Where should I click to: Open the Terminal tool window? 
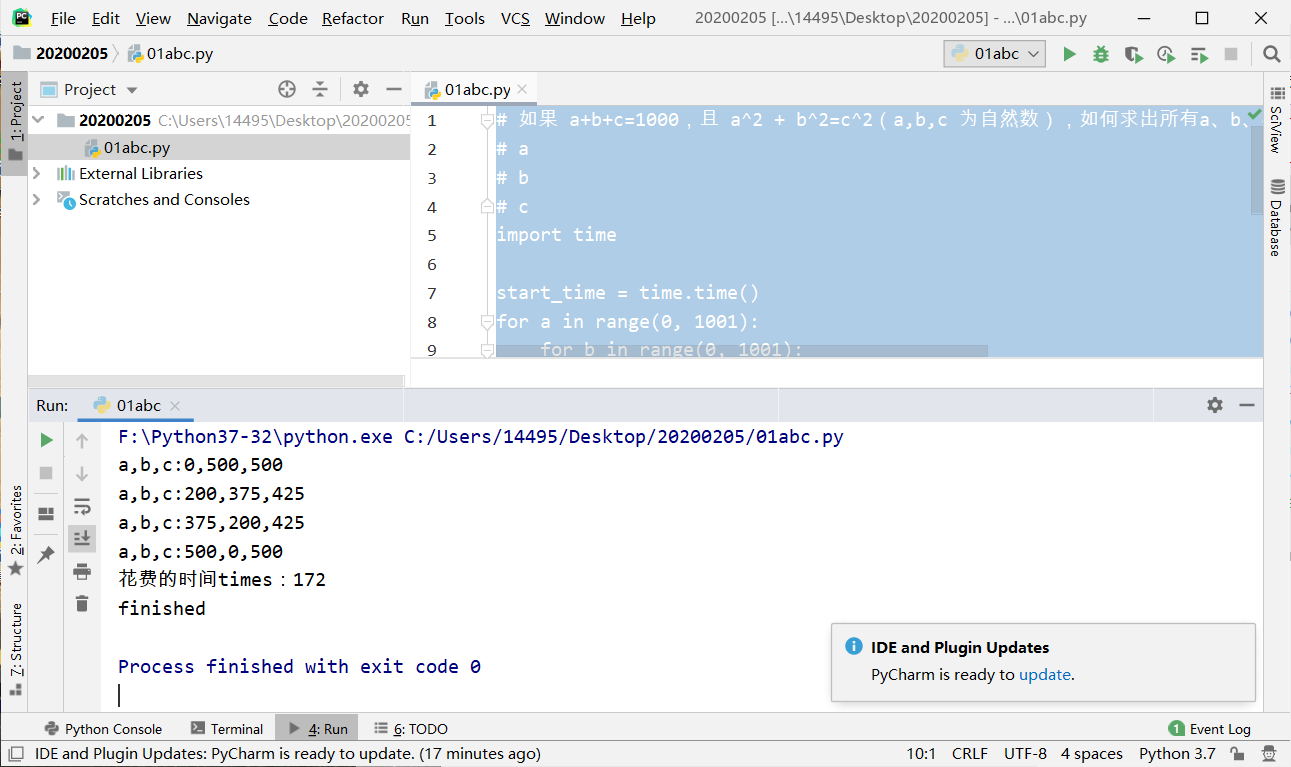[226, 729]
